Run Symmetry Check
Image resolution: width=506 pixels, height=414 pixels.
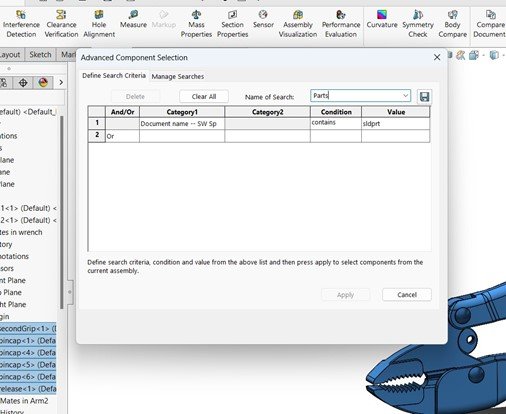click(x=418, y=24)
